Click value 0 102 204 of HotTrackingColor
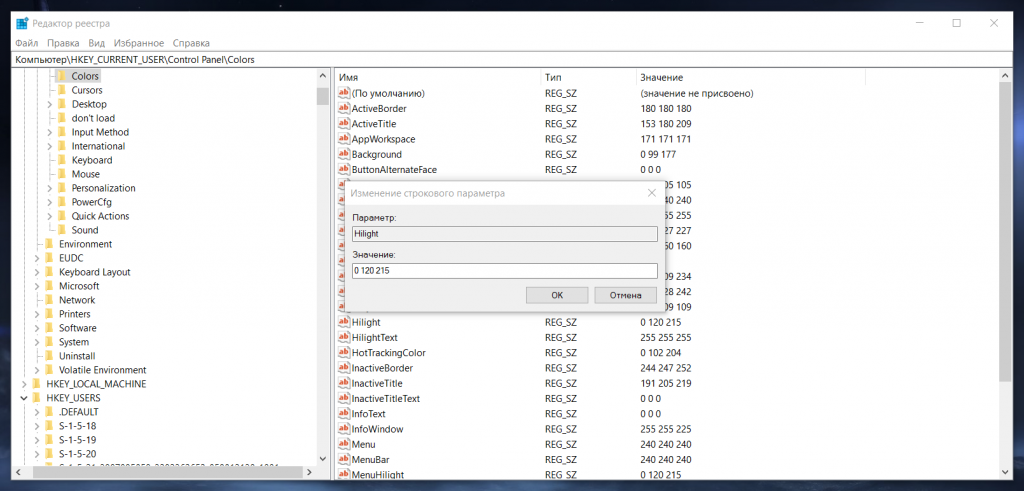1024x491 pixels. tap(660, 353)
